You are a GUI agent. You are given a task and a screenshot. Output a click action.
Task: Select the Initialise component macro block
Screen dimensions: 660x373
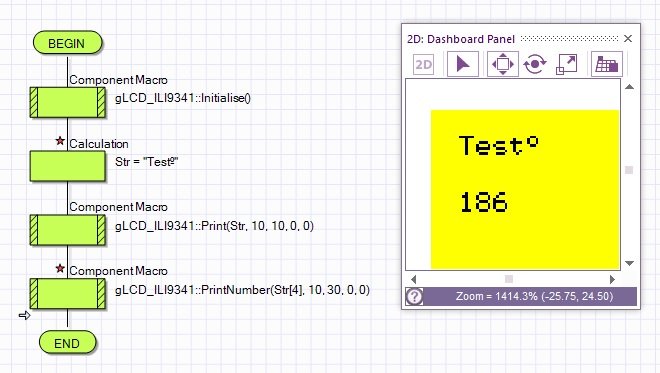[67, 102]
